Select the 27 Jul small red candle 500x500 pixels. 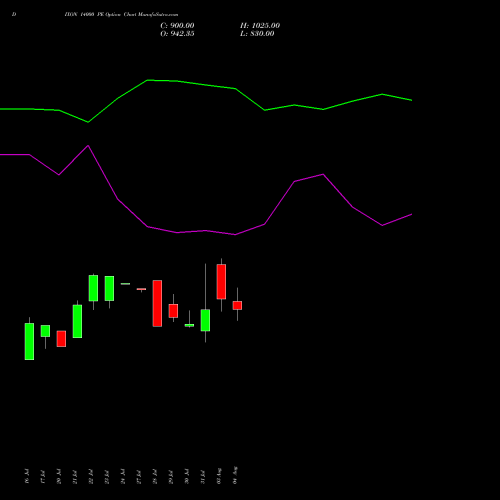(141, 289)
